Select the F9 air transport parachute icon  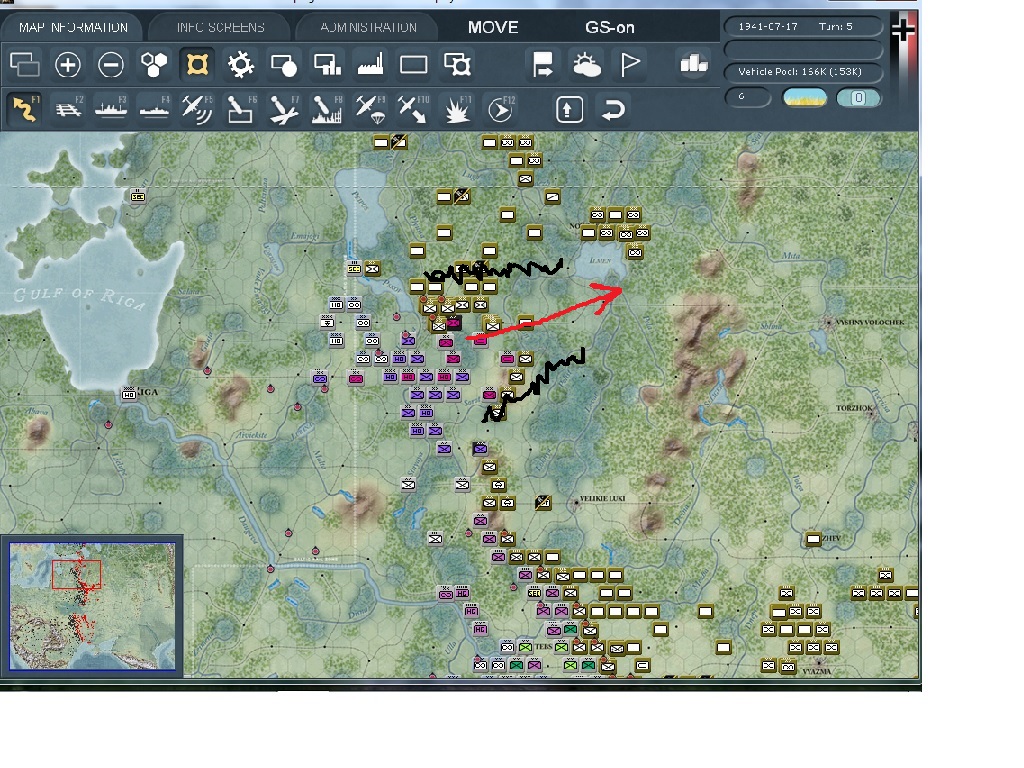[370, 108]
